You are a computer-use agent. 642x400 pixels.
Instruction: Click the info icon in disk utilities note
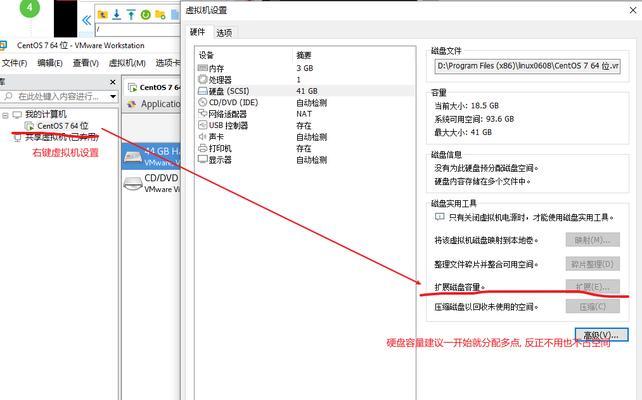(439, 217)
